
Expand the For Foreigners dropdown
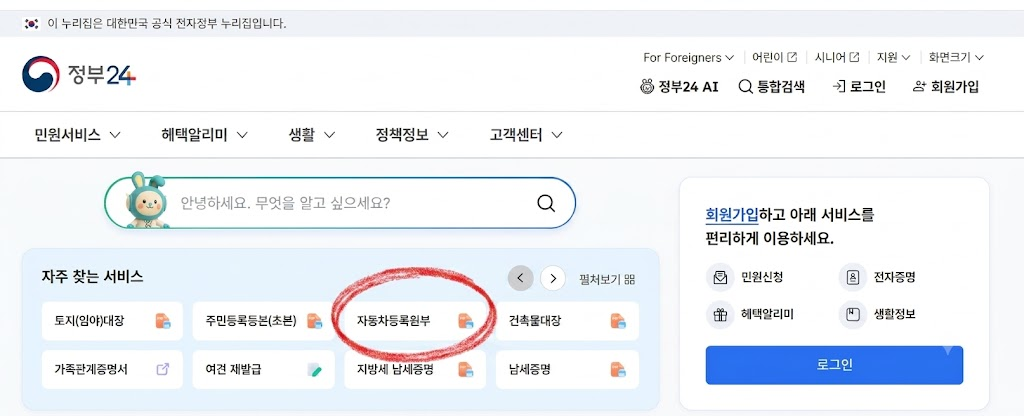point(688,57)
